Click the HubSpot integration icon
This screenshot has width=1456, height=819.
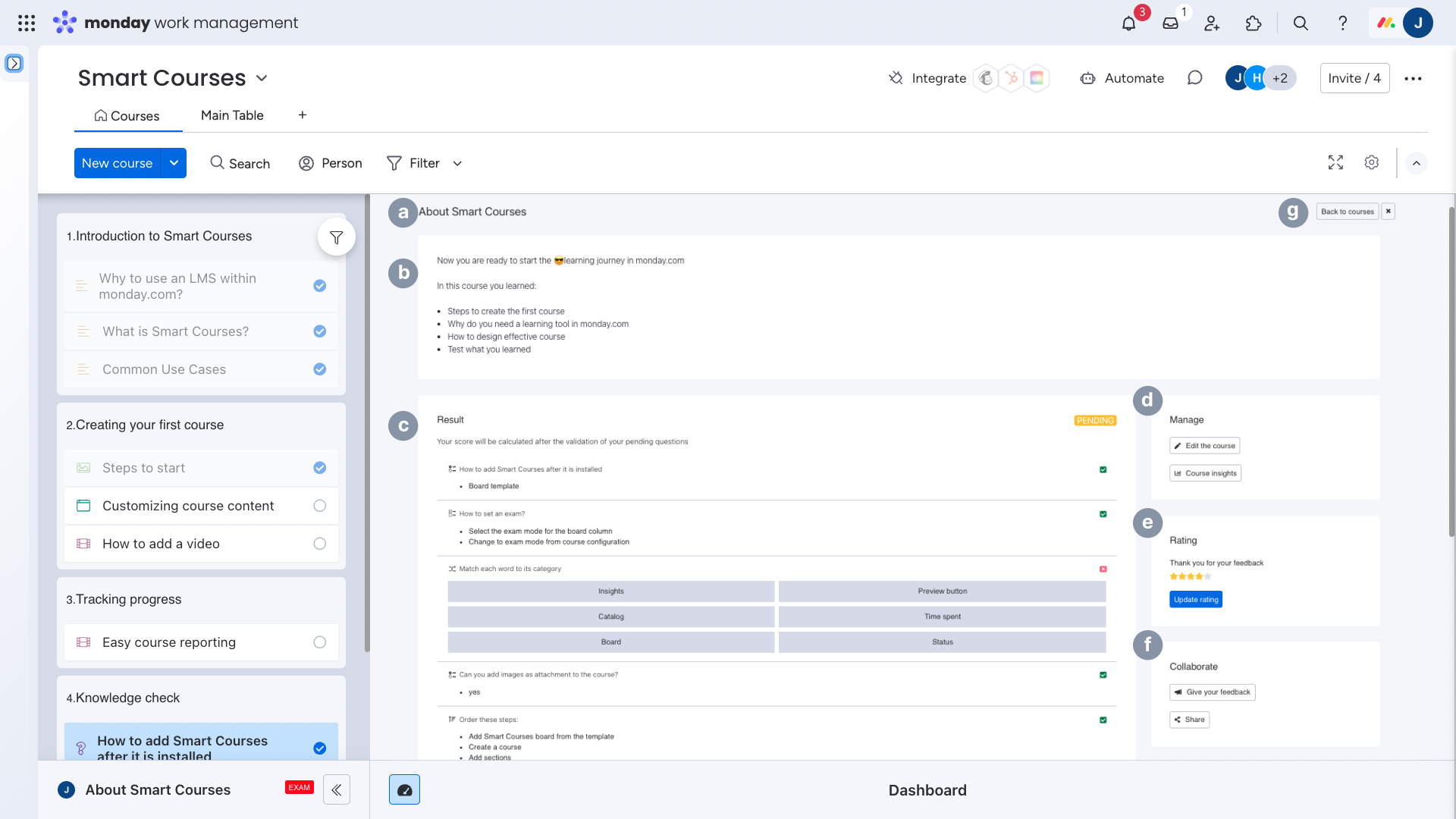click(x=1011, y=78)
